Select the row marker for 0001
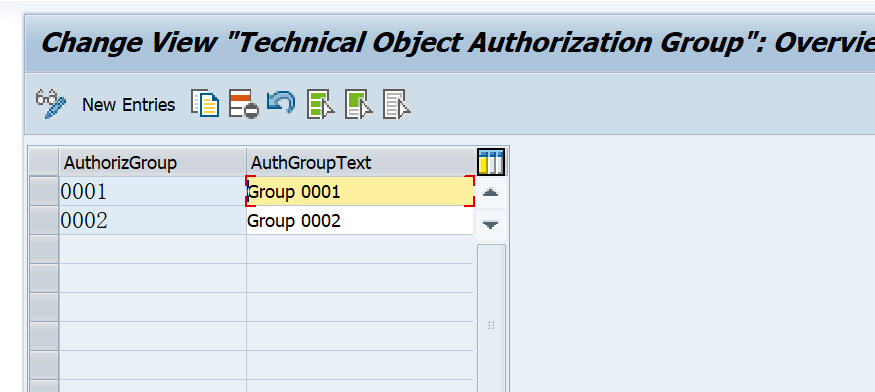The width and height of the screenshot is (875, 392). tap(44, 192)
